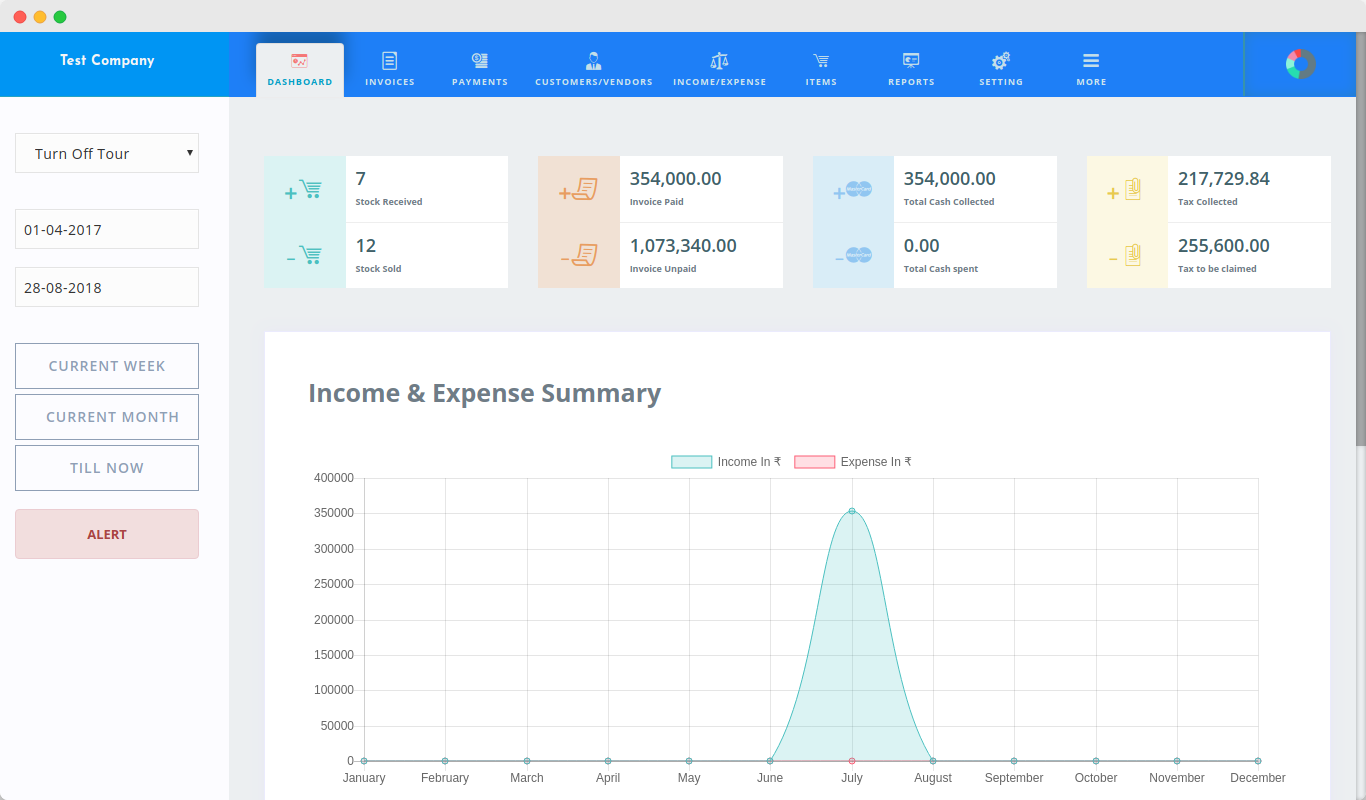Select the Till Now range button
1366x800 pixels.
point(107,468)
